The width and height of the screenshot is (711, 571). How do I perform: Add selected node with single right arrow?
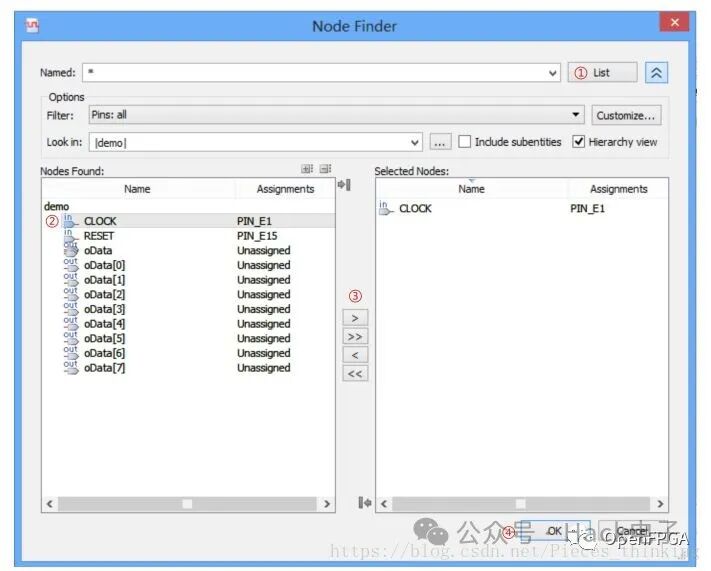tap(355, 318)
